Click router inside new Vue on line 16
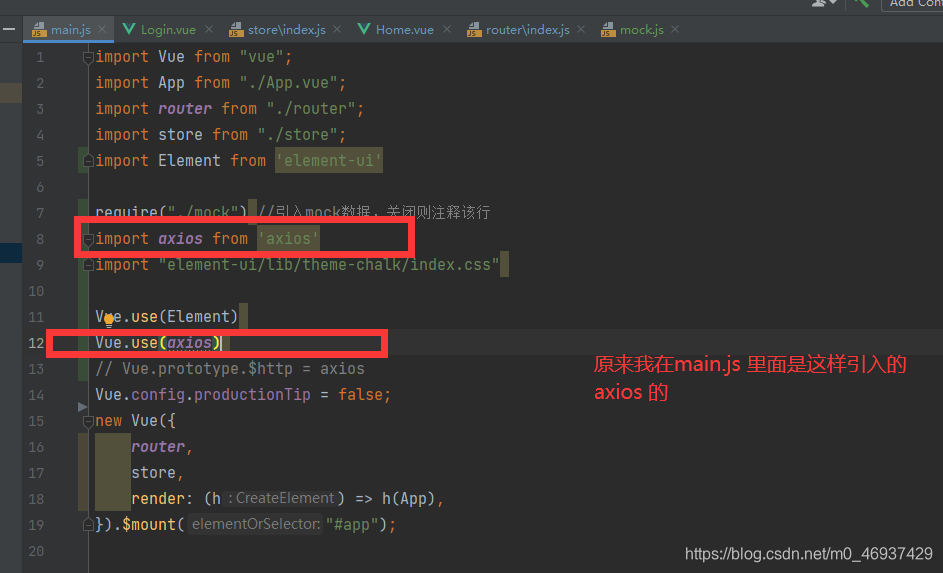 click(158, 447)
